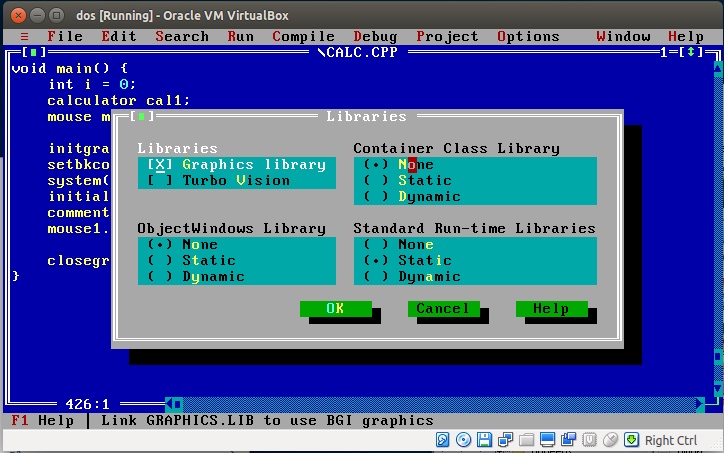Select None under Container Class Library

tap(398, 164)
